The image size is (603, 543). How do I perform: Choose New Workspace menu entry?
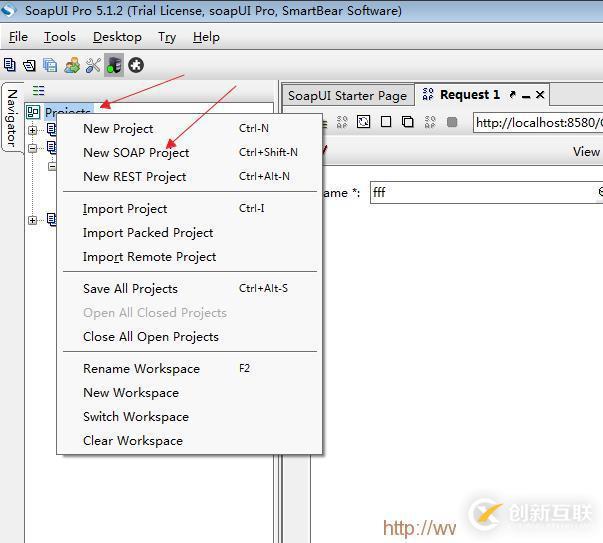[189, 393]
